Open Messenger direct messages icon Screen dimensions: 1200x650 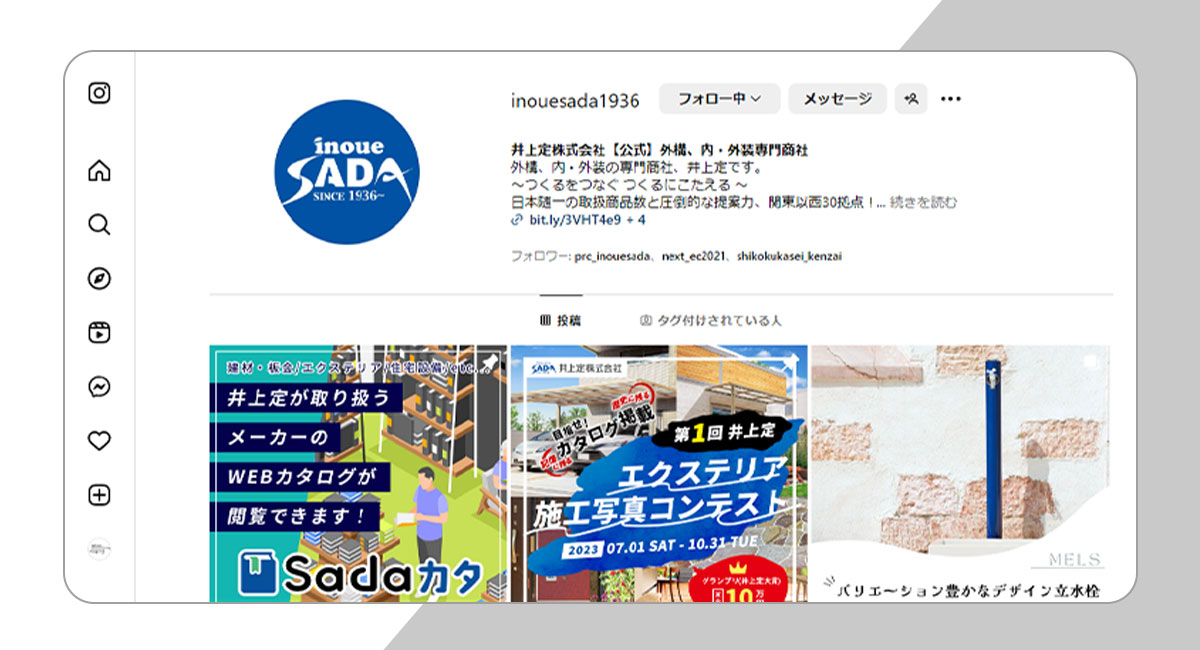click(99, 387)
